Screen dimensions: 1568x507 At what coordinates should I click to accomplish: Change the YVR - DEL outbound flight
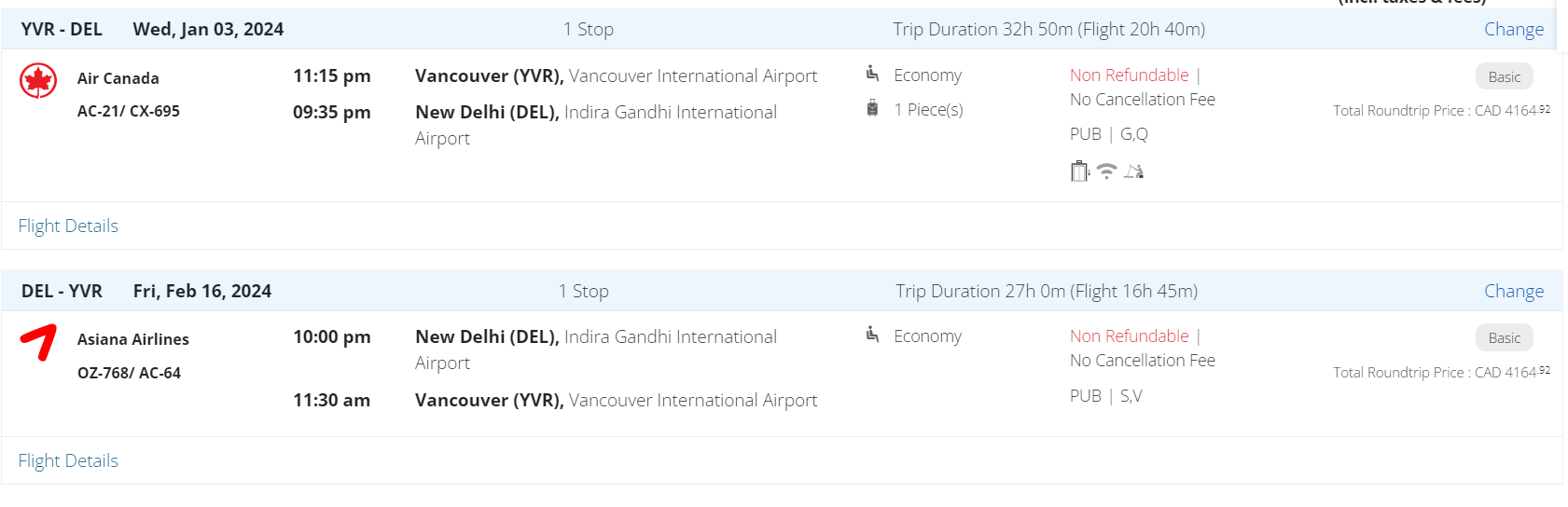coord(1513,29)
